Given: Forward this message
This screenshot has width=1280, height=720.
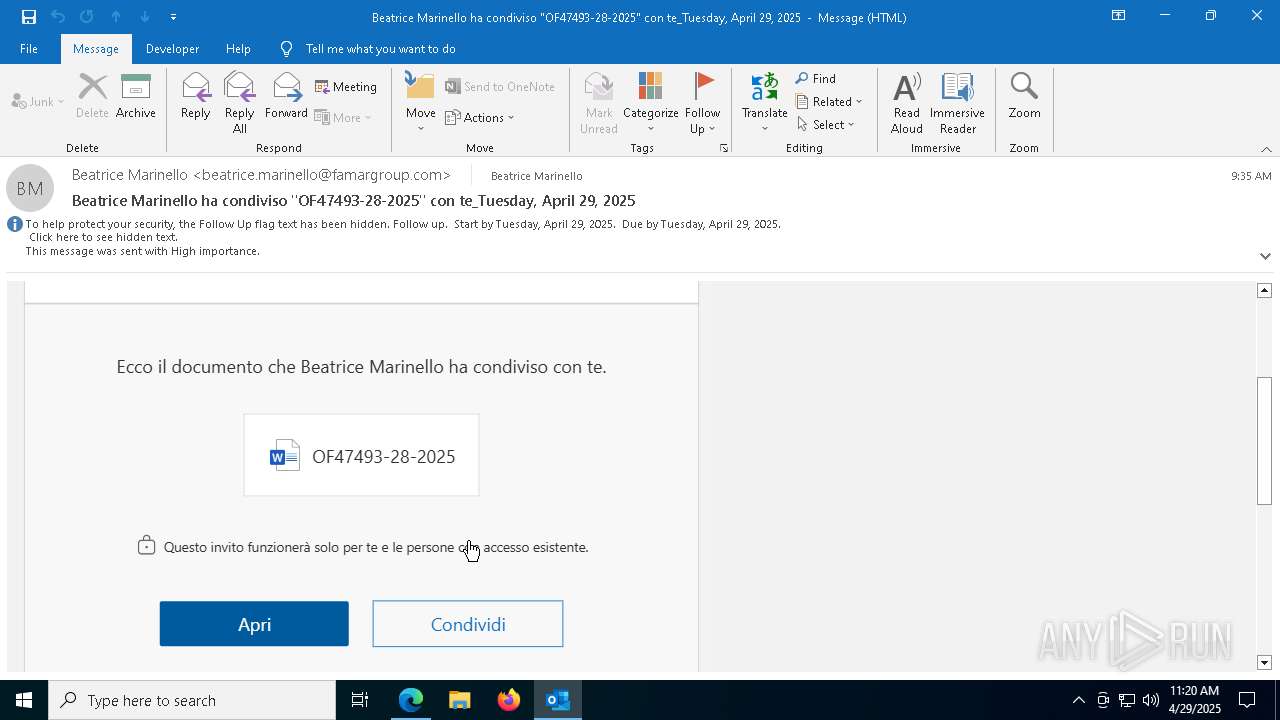Looking at the screenshot, I should [287, 97].
